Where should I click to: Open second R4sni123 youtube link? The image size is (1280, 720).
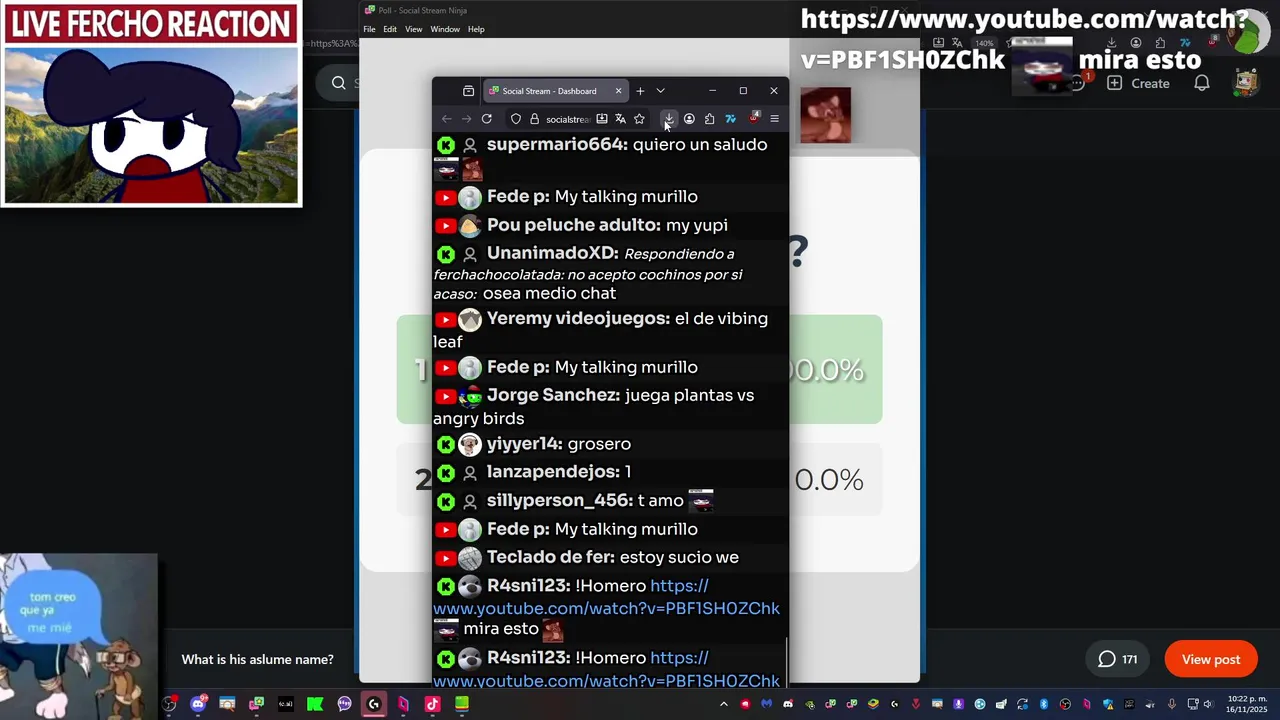tap(606, 669)
